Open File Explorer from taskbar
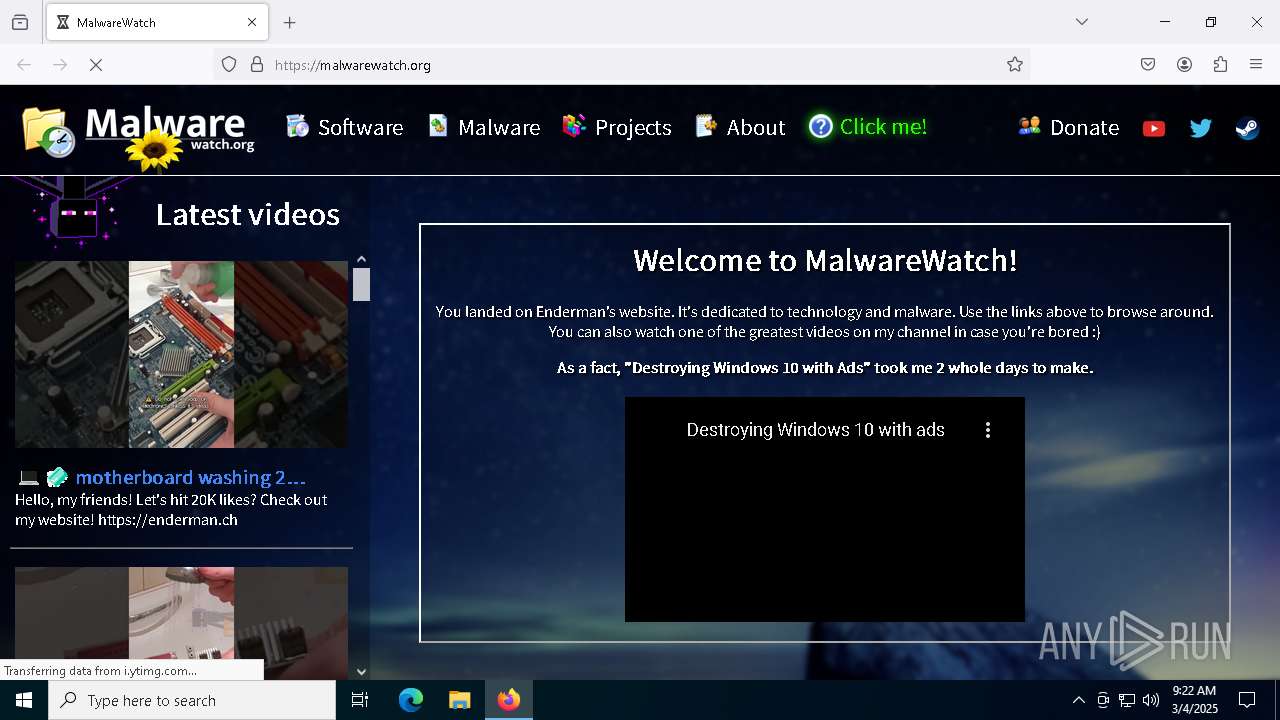 point(460,700)
